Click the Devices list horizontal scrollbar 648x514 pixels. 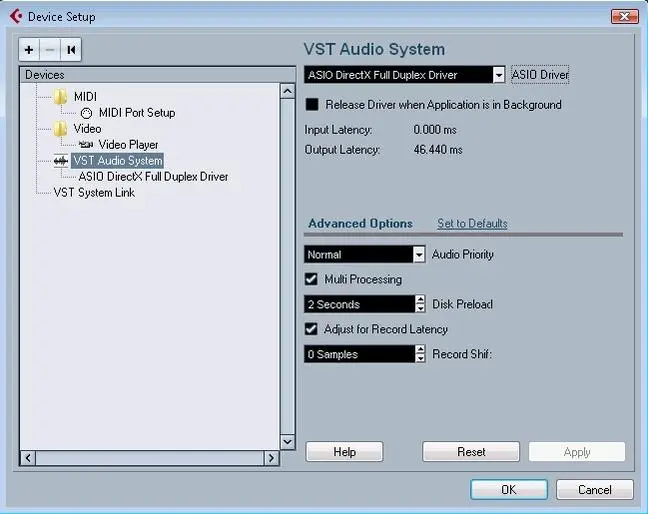150,458
